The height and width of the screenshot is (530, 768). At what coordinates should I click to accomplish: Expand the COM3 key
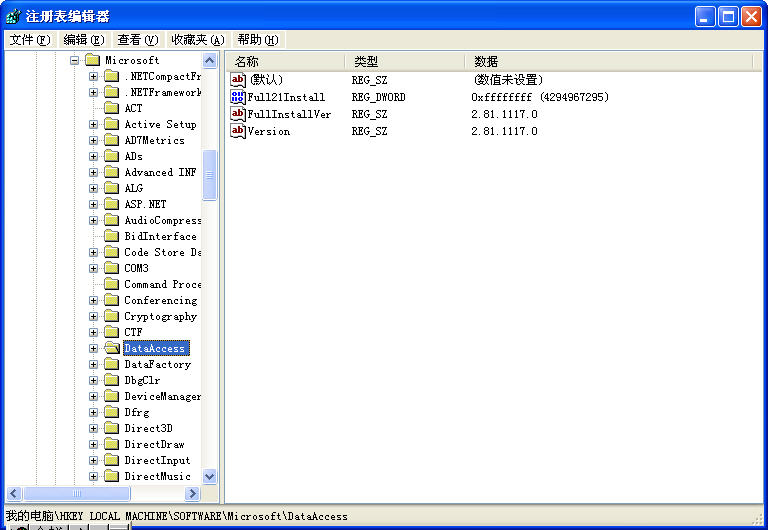coord(93,268)
